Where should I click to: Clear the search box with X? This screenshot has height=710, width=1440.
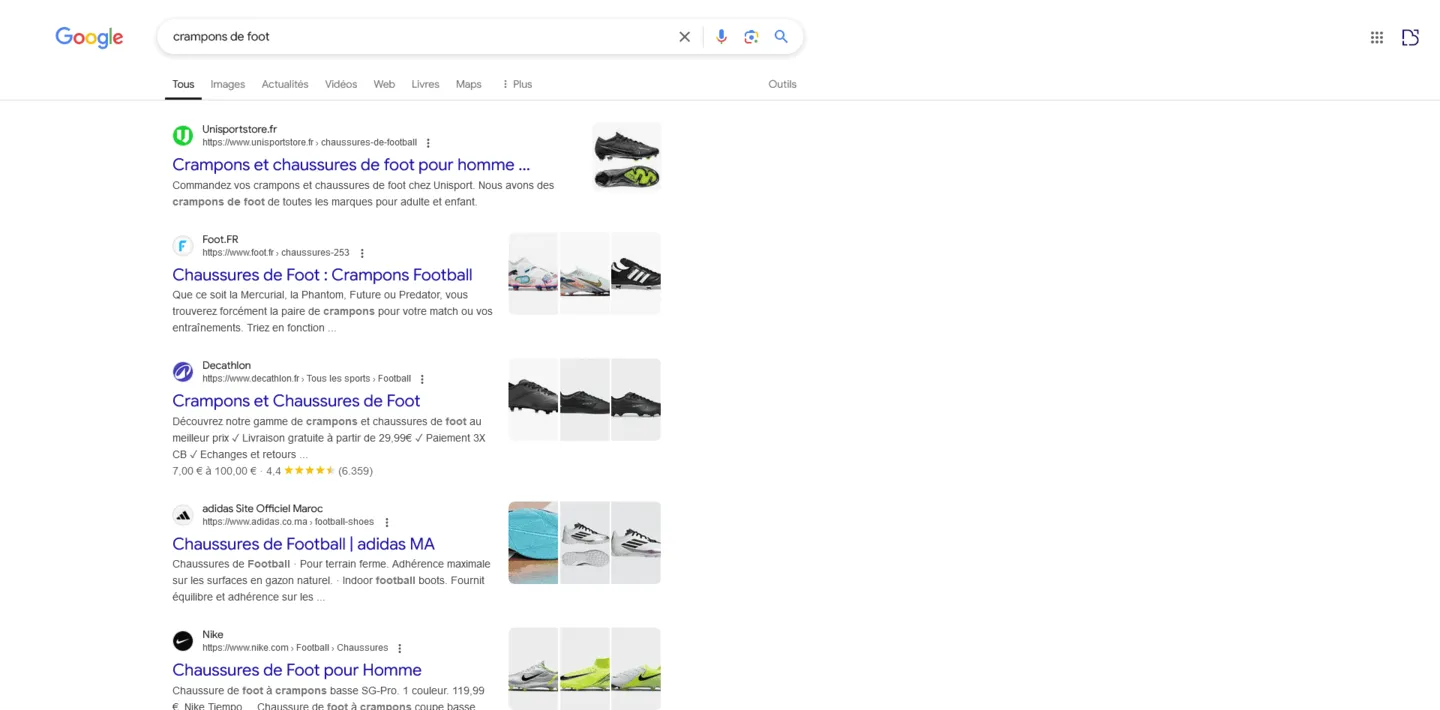685,37
